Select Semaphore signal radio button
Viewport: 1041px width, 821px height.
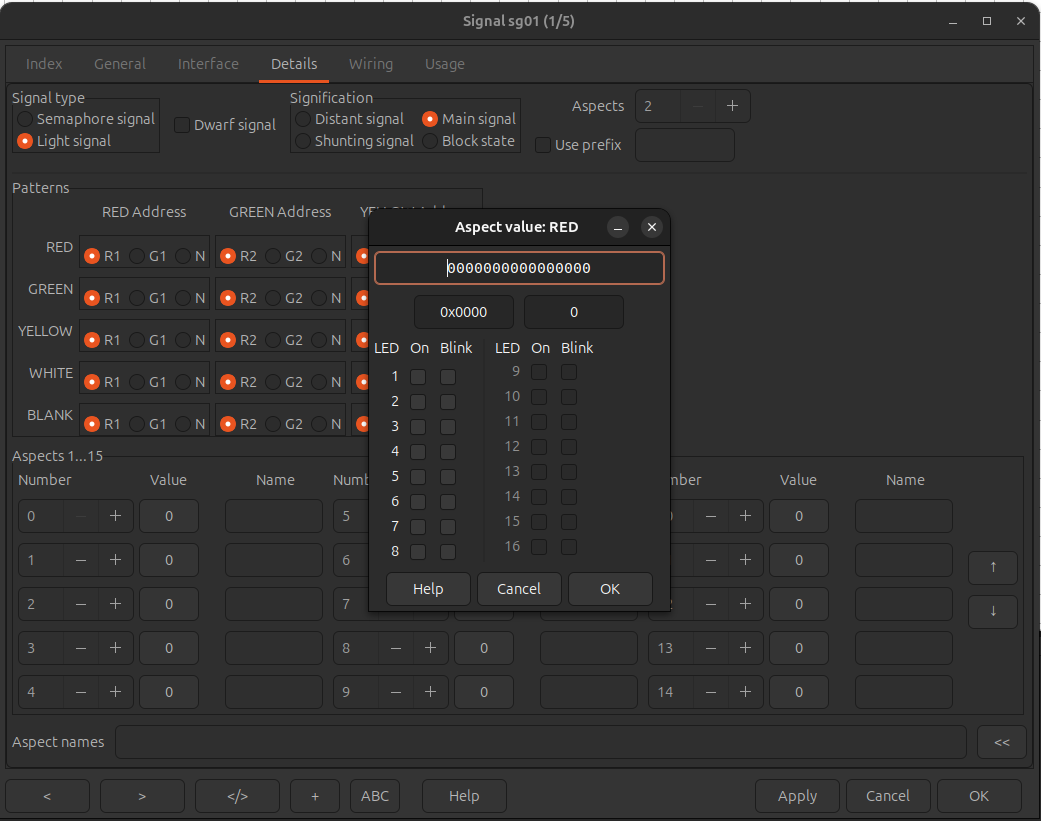(x=25, y=119)
